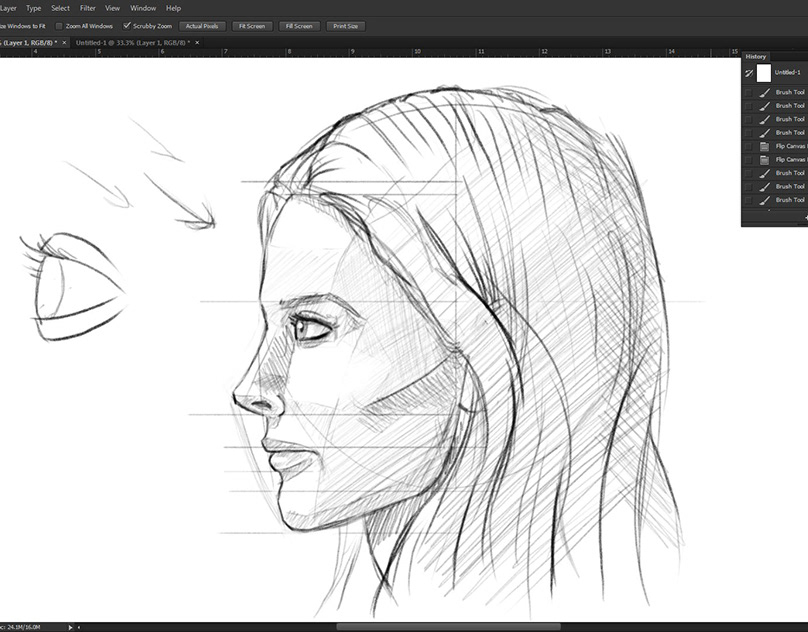Click the horizontal scrollbar thumb at bottom
The image size is (808, 632).
pos(448,627)
